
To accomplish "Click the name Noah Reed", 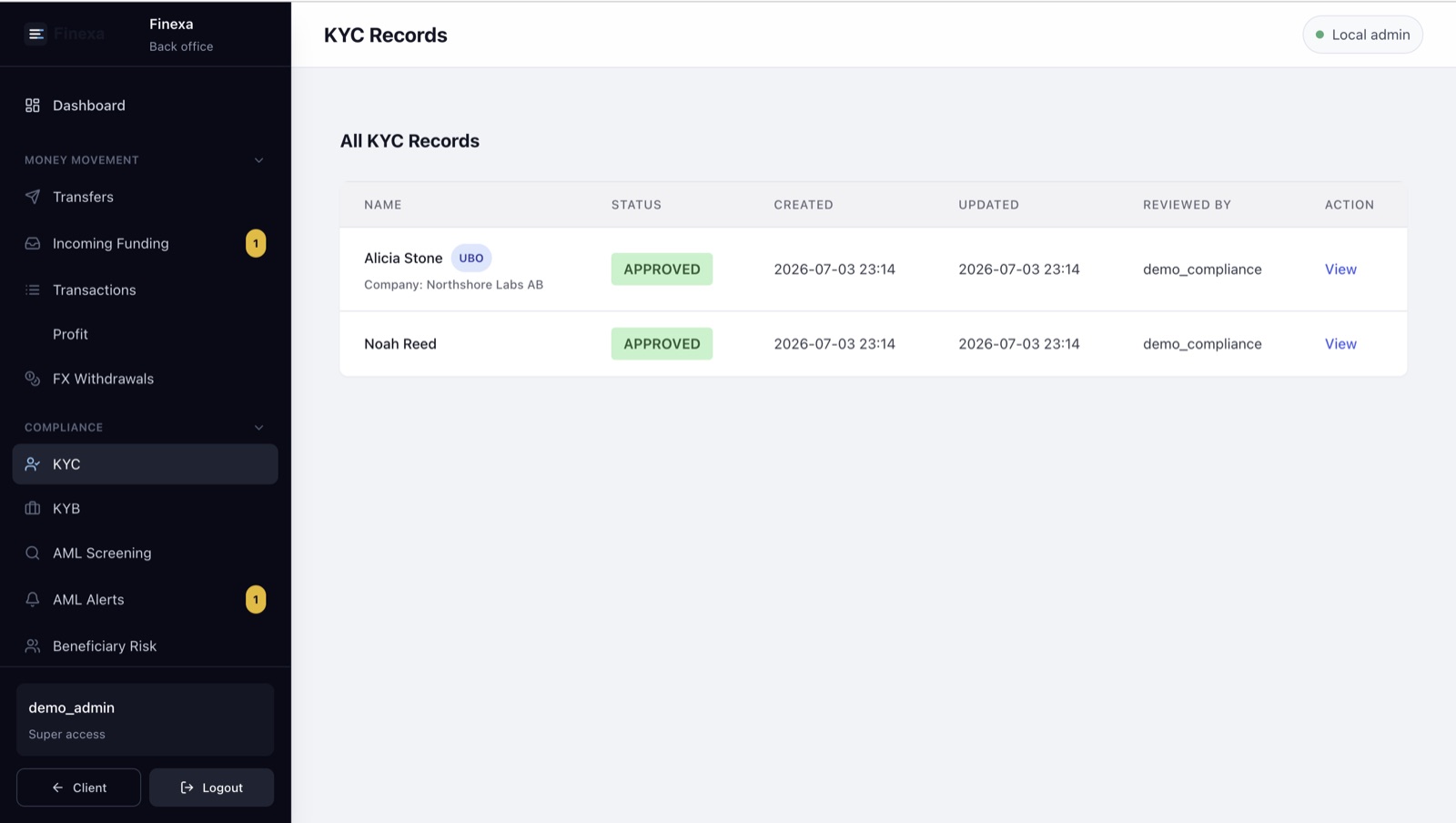I will (400, 344).
